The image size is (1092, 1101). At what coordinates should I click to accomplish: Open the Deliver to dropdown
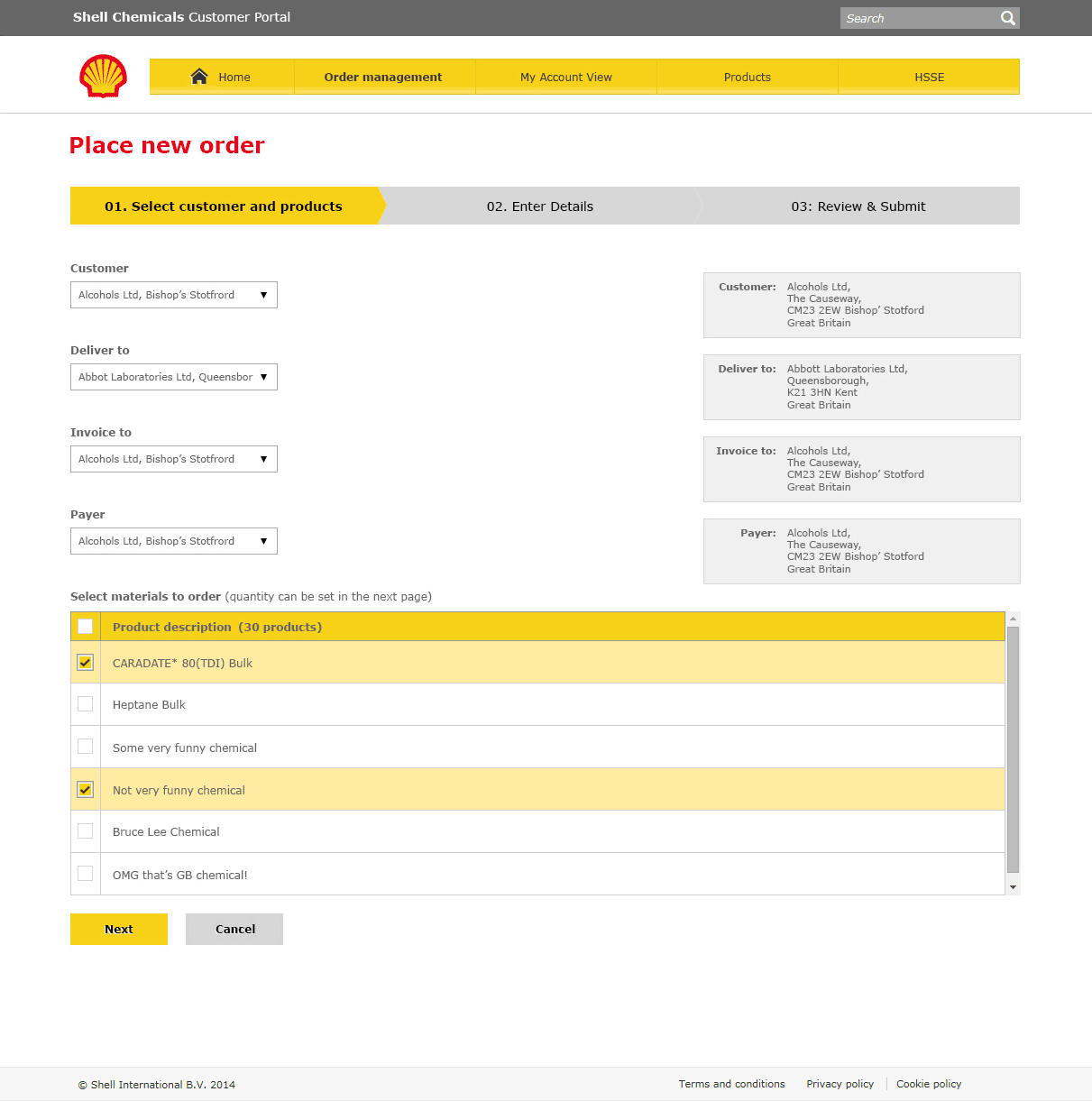pos(263,377)
